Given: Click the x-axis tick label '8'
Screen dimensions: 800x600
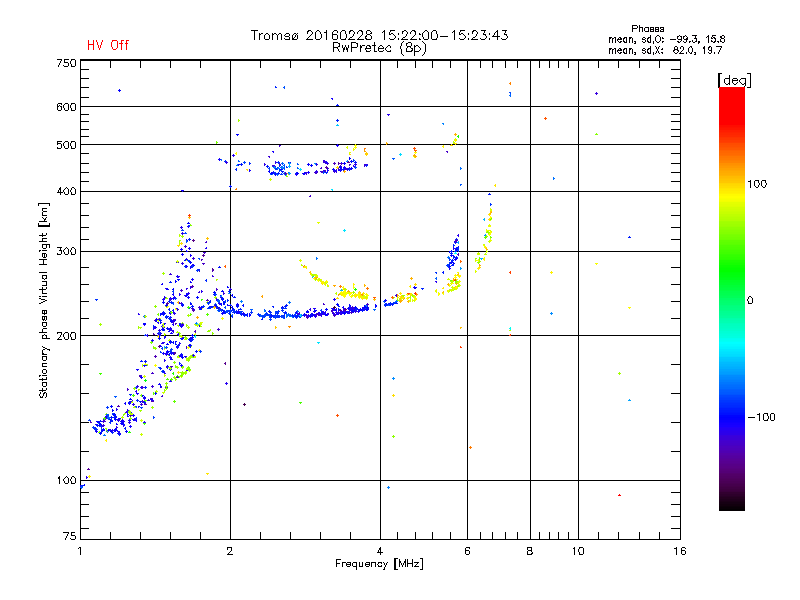Looking at the screenshot, I should coord(530,551).
